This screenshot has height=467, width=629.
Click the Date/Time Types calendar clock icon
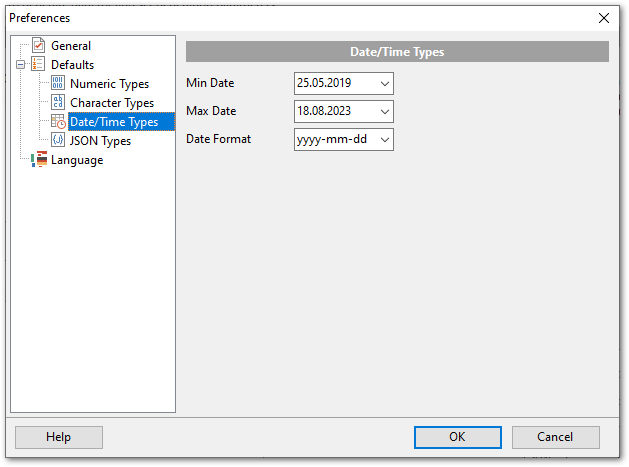tap(58, 122)
